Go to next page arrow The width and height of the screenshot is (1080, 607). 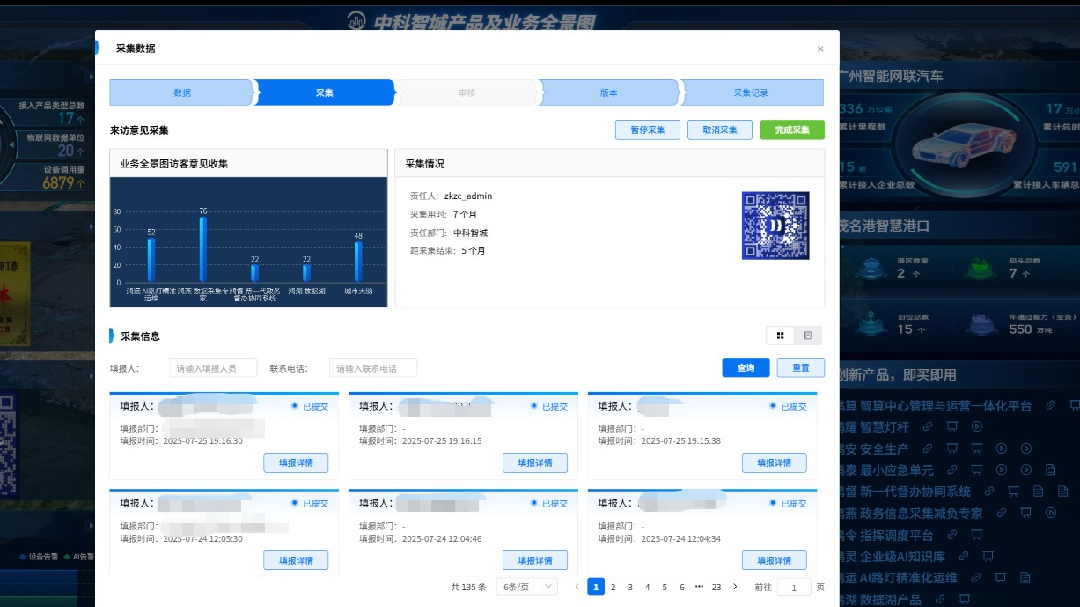click(736, 587)
